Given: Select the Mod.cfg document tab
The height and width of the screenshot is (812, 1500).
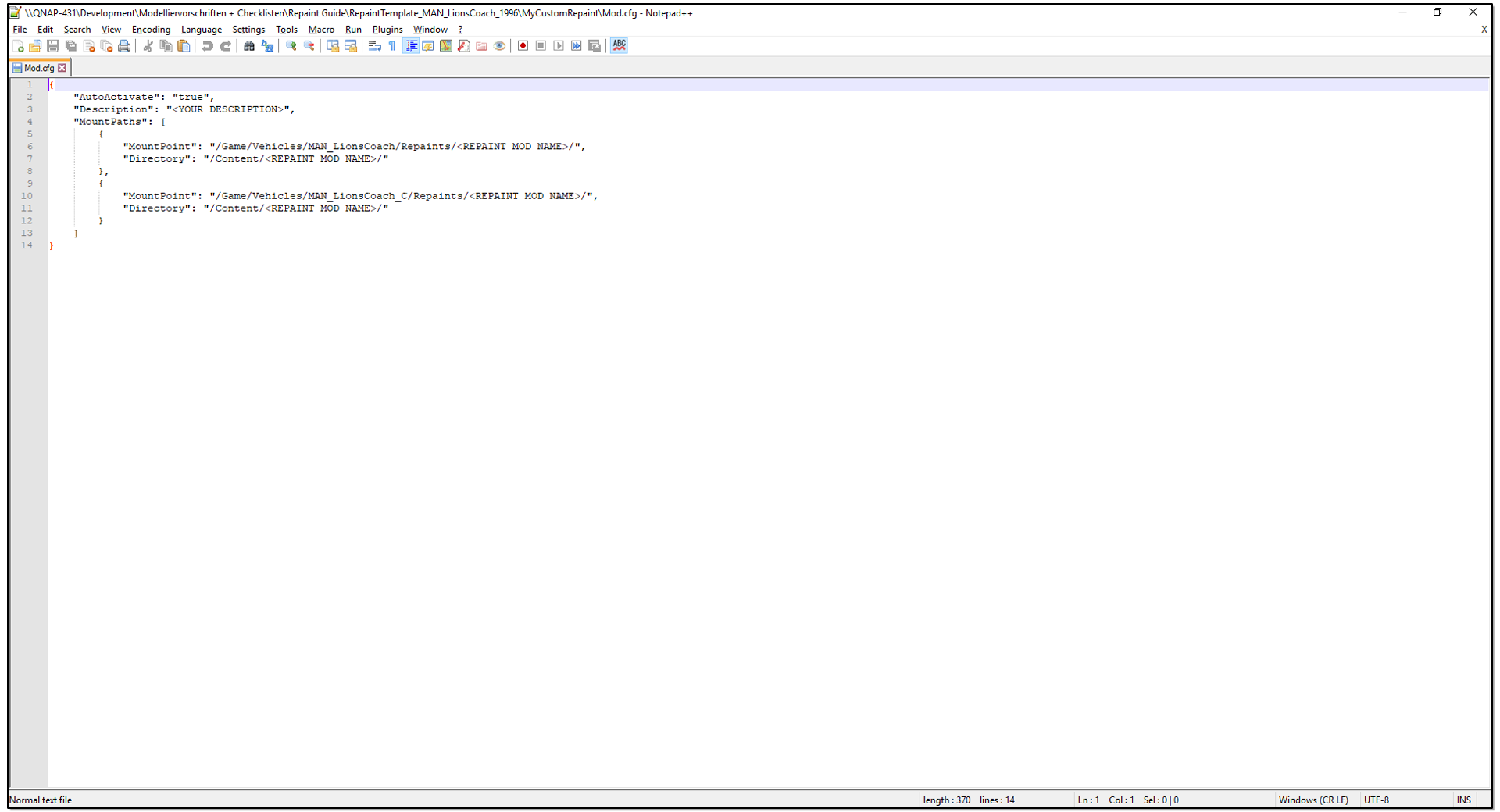Looking at the screenshot, I should click(x=39, y=68).
